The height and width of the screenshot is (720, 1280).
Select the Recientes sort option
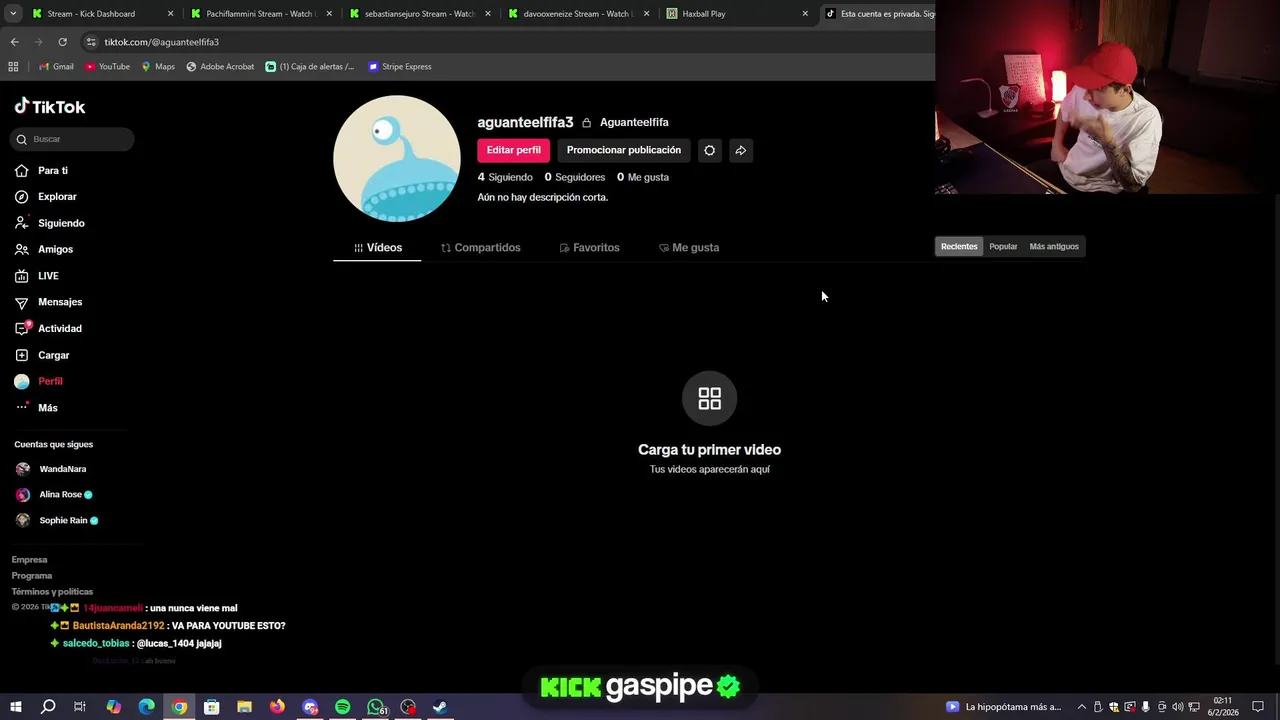959,247
